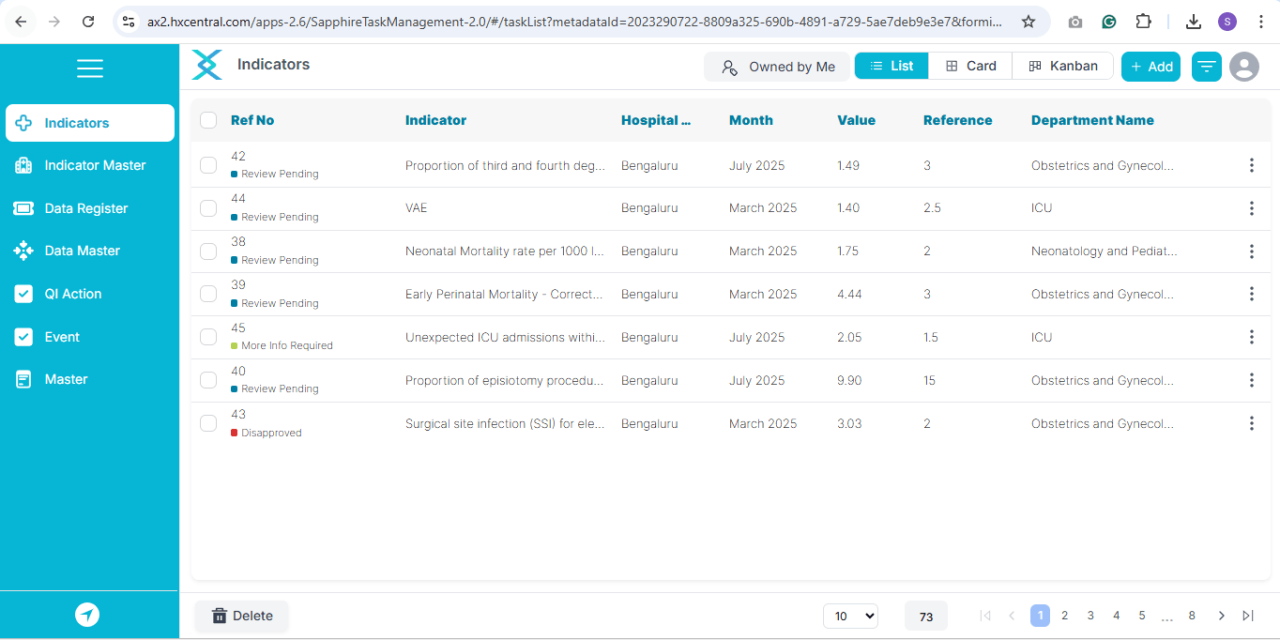The height and width of the screenshot is (640, 1280).
Task: Open three-dot menu for VAE row
Action: click(1251, 208)
